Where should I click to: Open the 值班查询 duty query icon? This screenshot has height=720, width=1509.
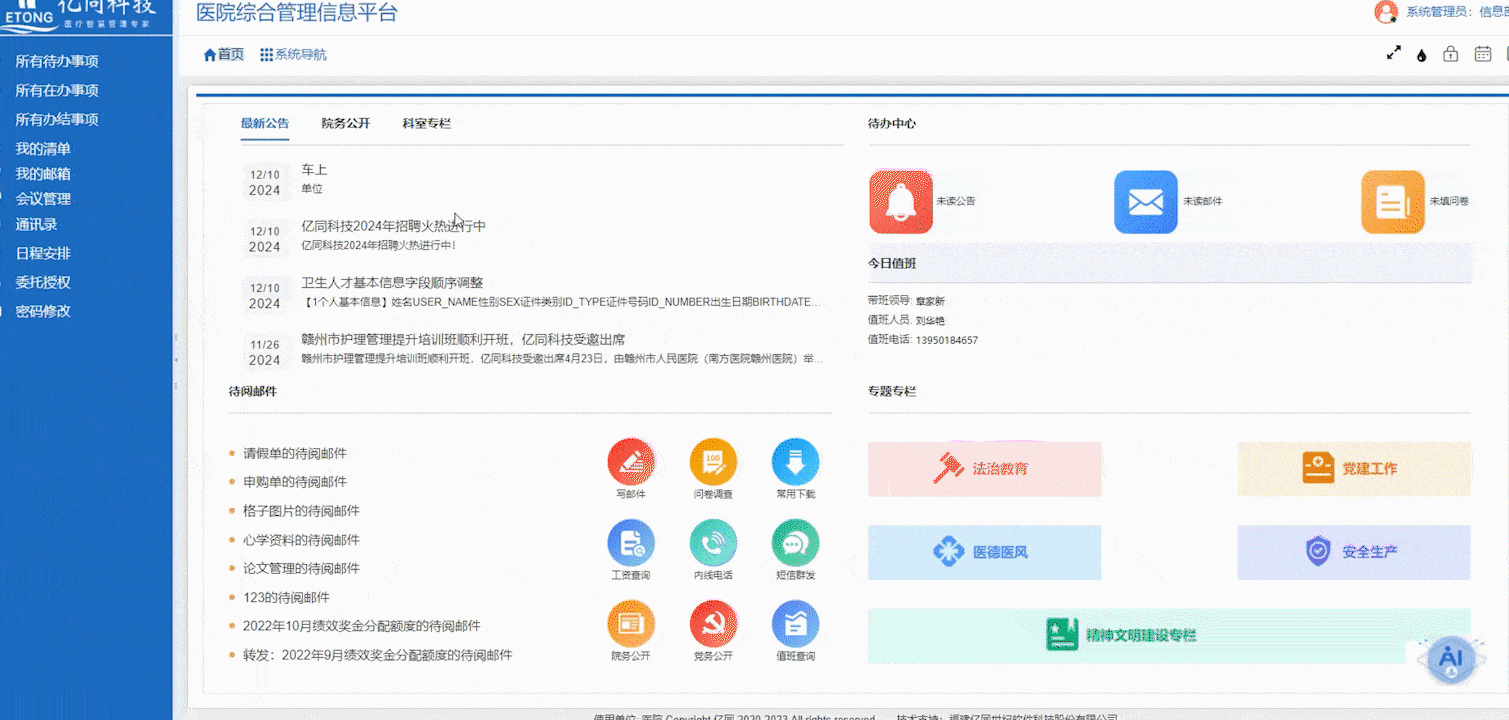pos(795,625)
